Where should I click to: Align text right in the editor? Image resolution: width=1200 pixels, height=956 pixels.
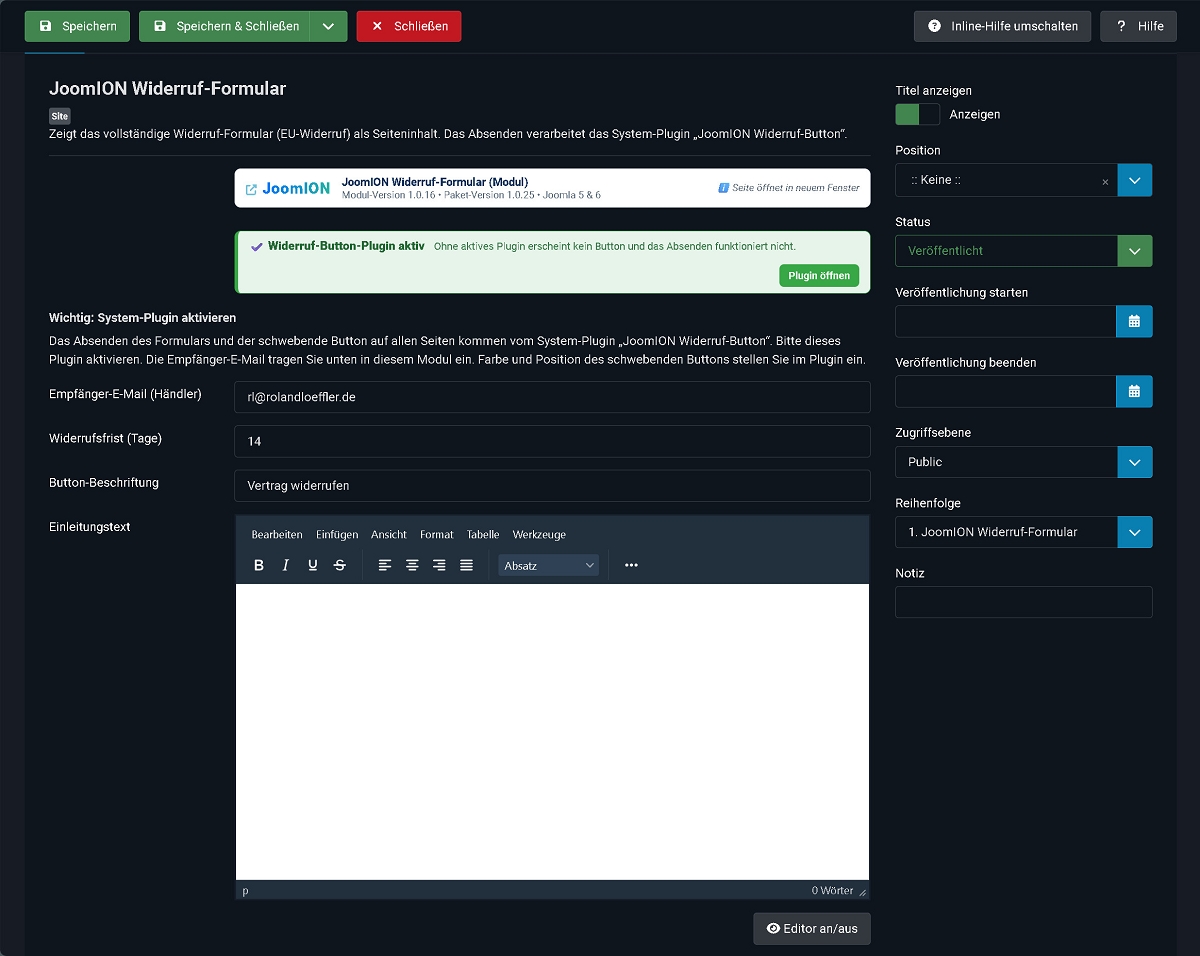[439, 565]
